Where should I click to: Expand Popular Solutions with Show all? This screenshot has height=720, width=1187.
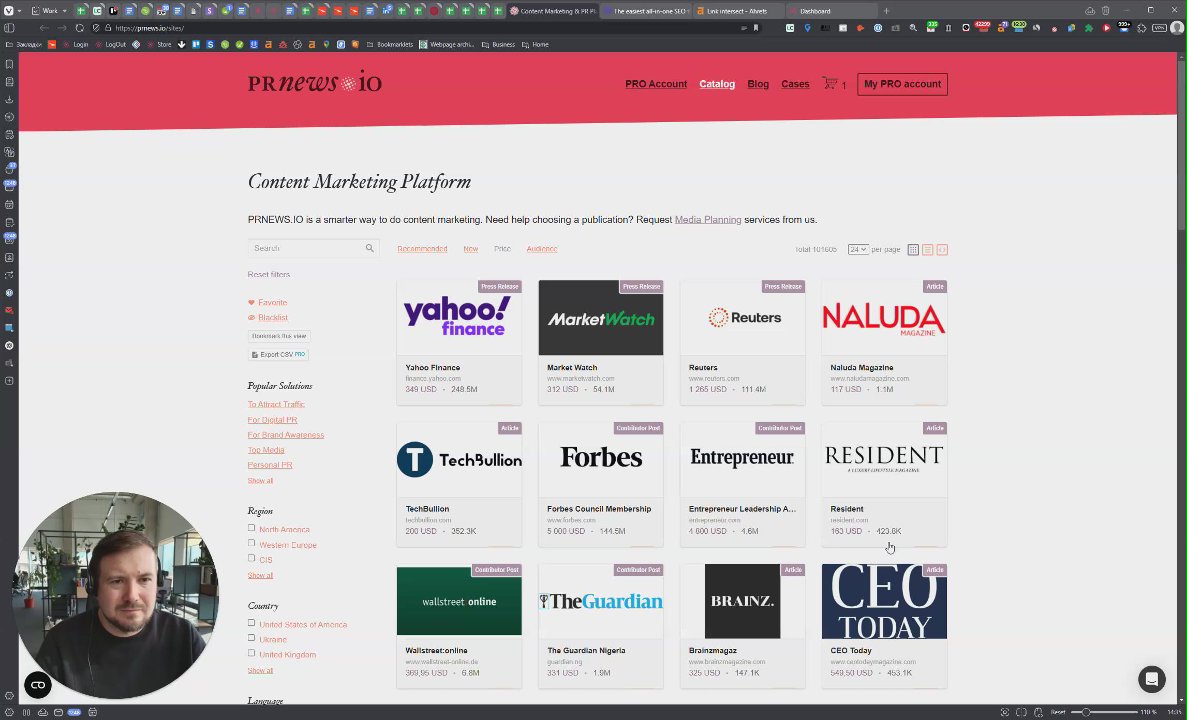pos(260,481)
